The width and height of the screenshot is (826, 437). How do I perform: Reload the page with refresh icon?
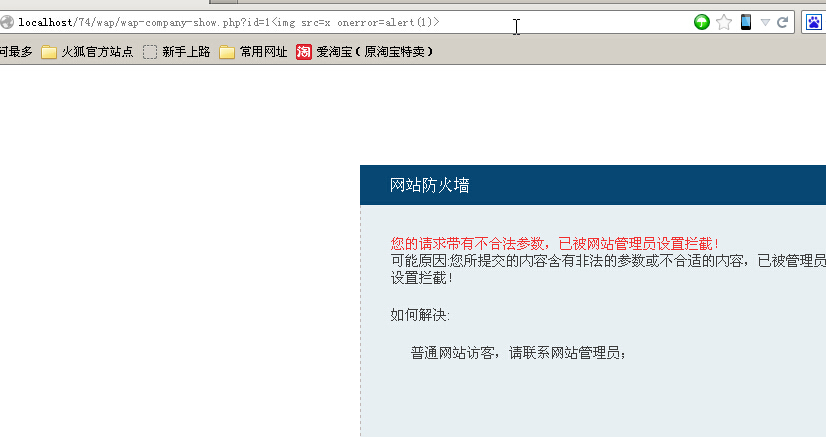point(783,22)
